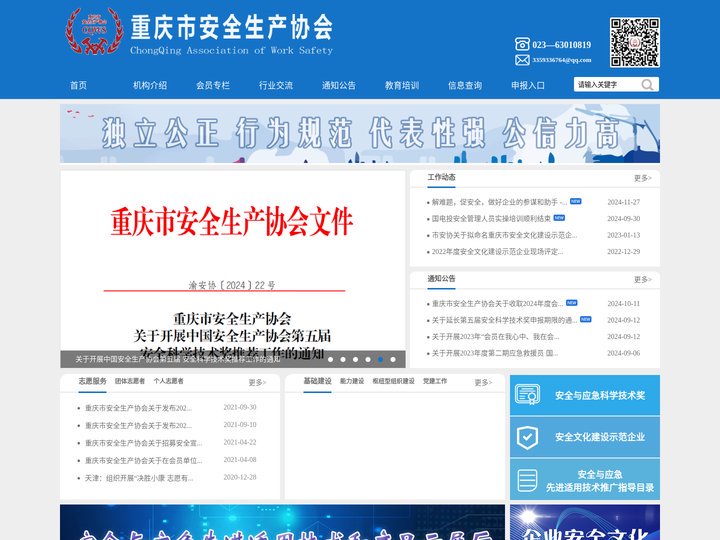Click the 独立公正 行为规范 banner image

pyautogui.click(x=360, y=134)
